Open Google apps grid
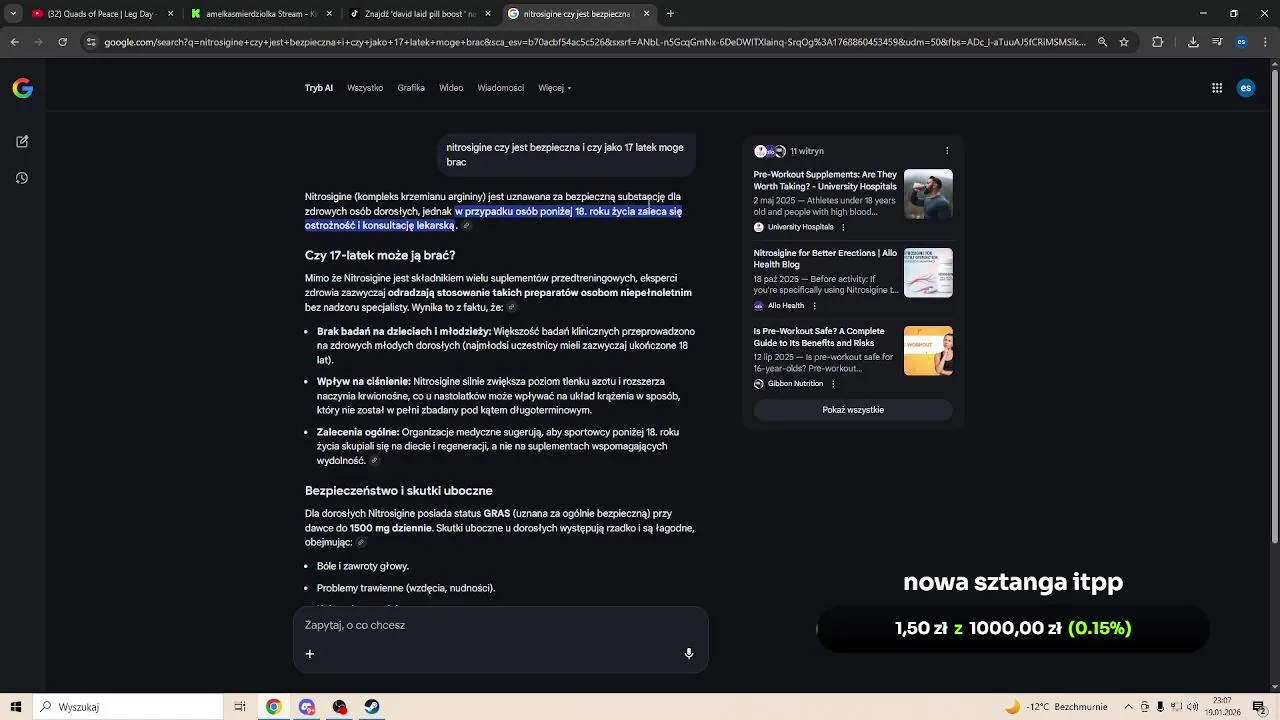 1217,88
